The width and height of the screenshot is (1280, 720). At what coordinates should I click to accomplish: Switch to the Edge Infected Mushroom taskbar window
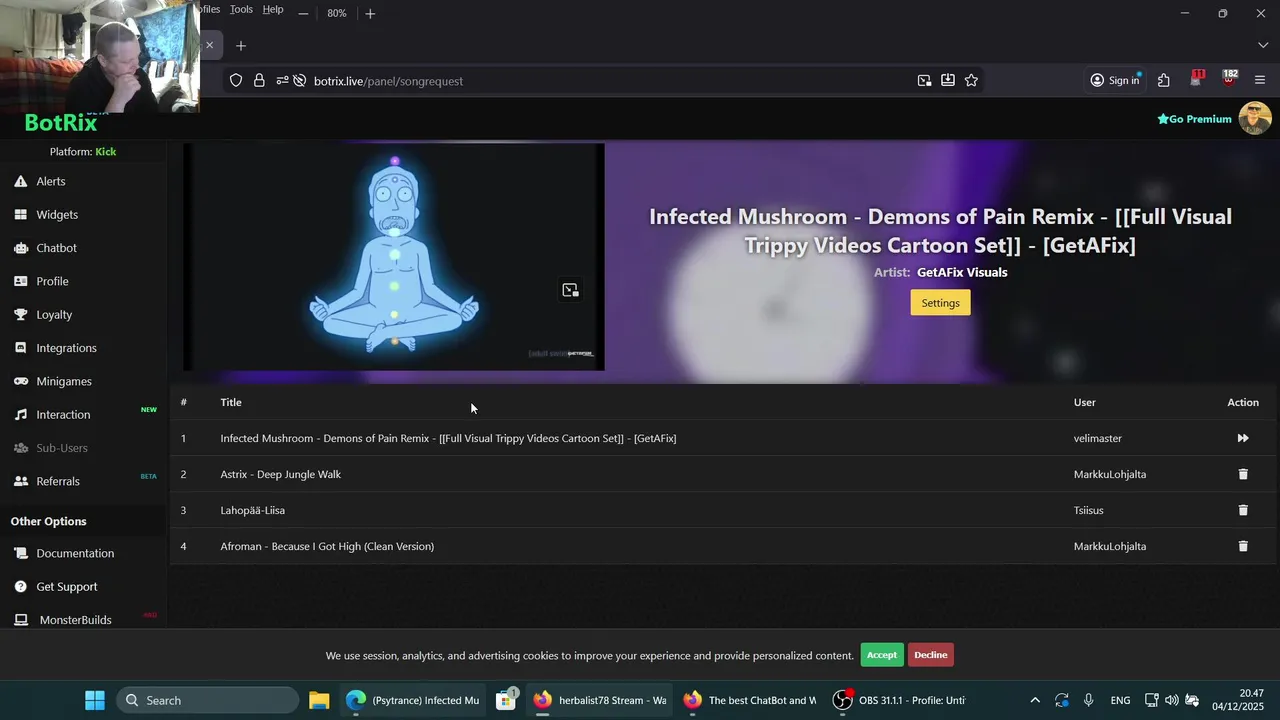pos(412,700)
